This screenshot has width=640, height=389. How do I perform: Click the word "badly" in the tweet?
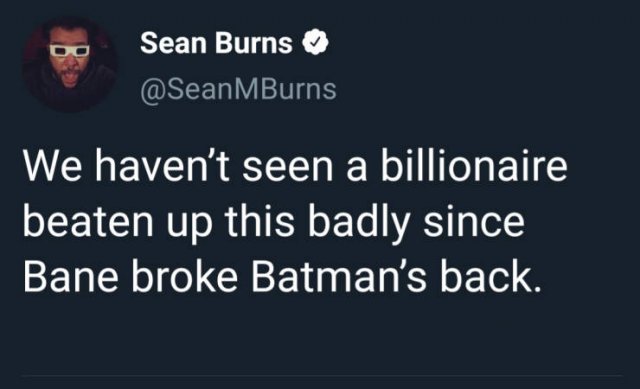(359, 225)
